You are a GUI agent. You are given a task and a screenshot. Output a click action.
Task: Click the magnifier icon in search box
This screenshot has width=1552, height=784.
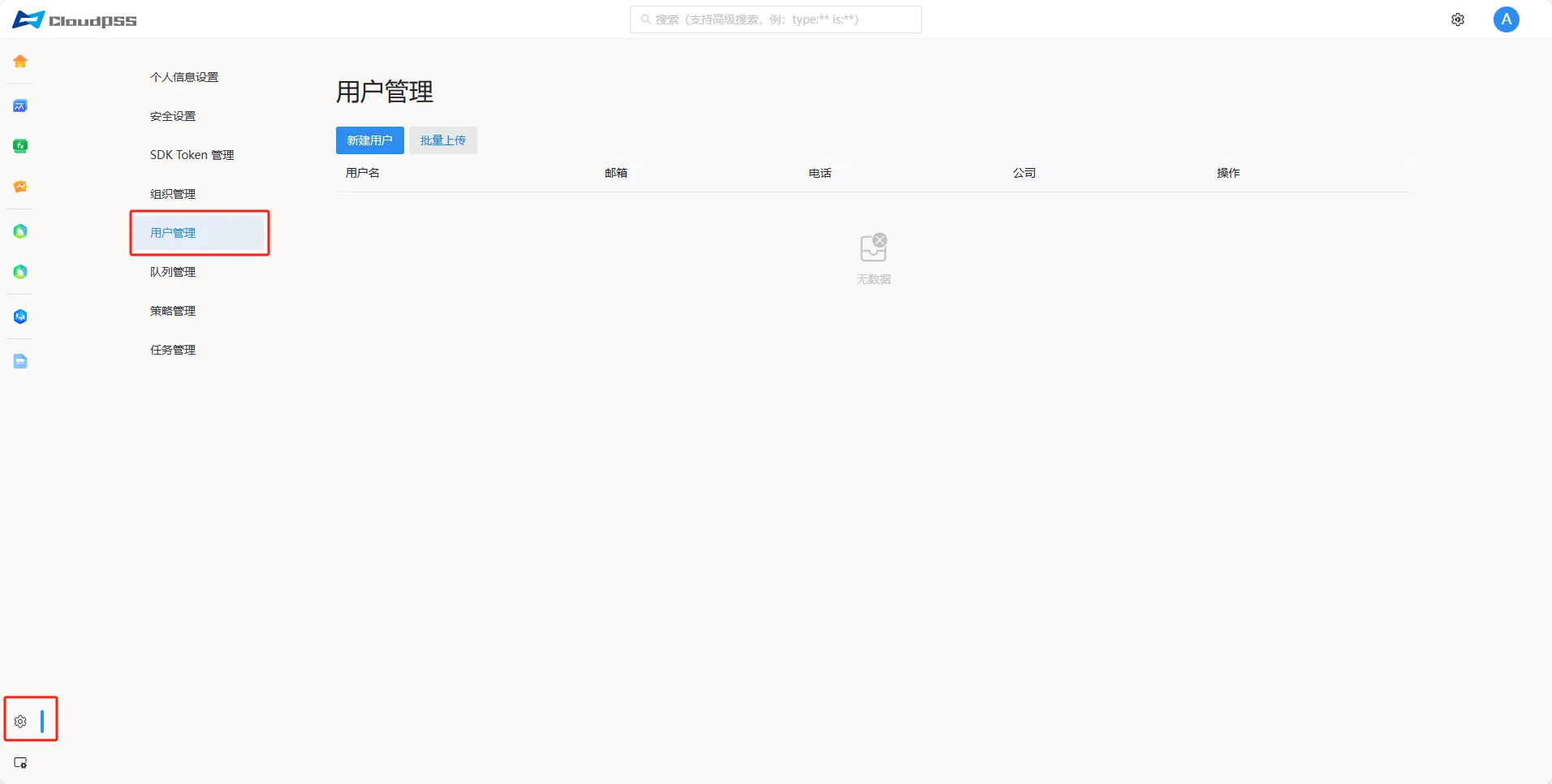tap(645, 19)
